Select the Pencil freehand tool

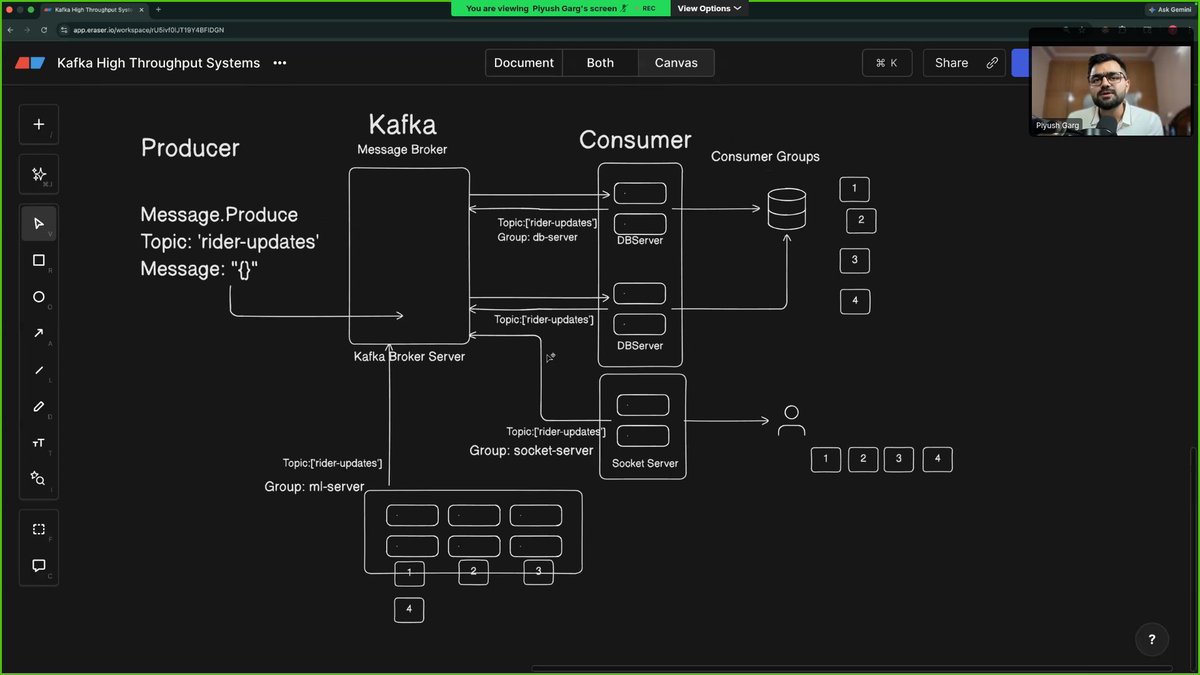tap(39, 406)
